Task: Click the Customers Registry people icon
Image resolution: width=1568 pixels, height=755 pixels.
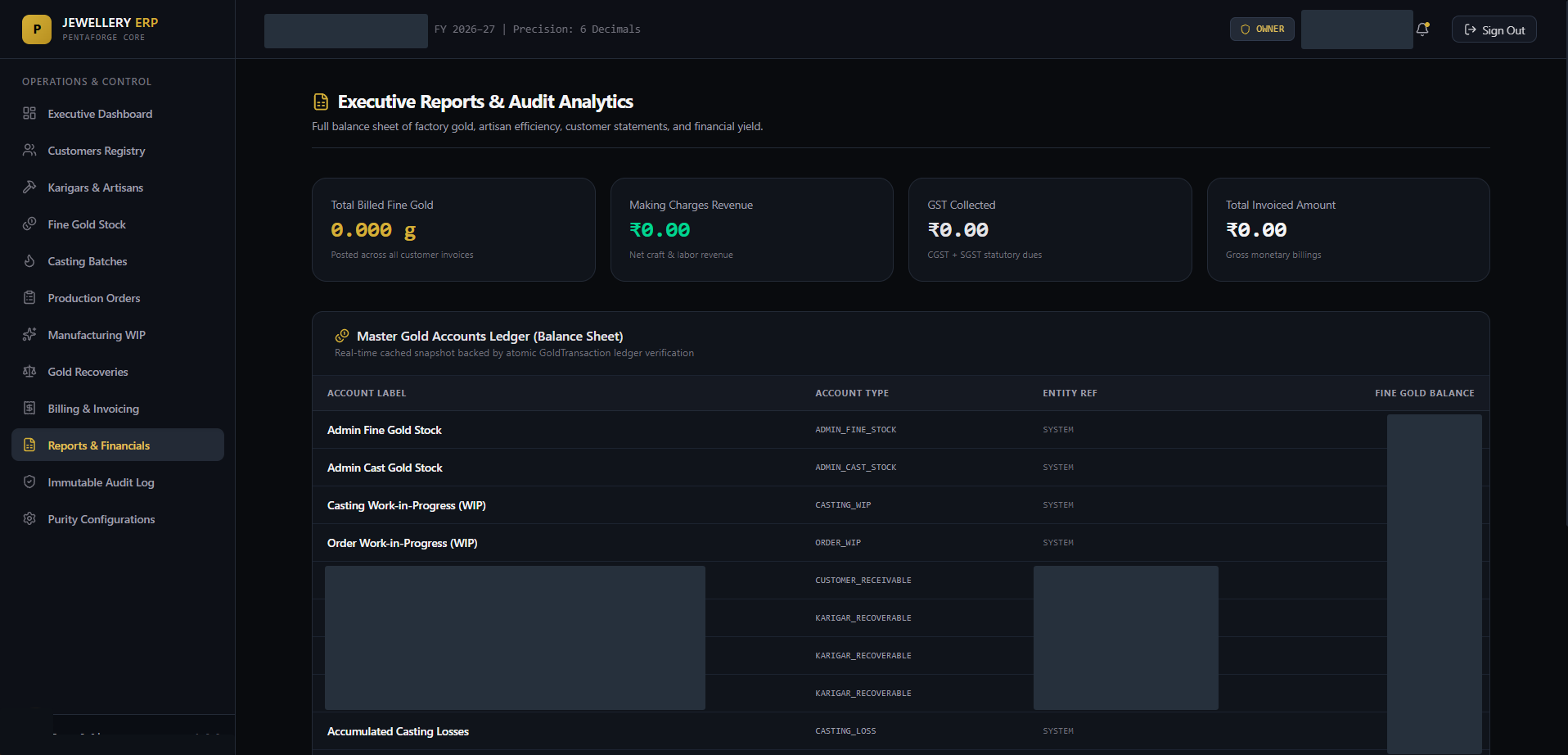Action: [29, 150]
